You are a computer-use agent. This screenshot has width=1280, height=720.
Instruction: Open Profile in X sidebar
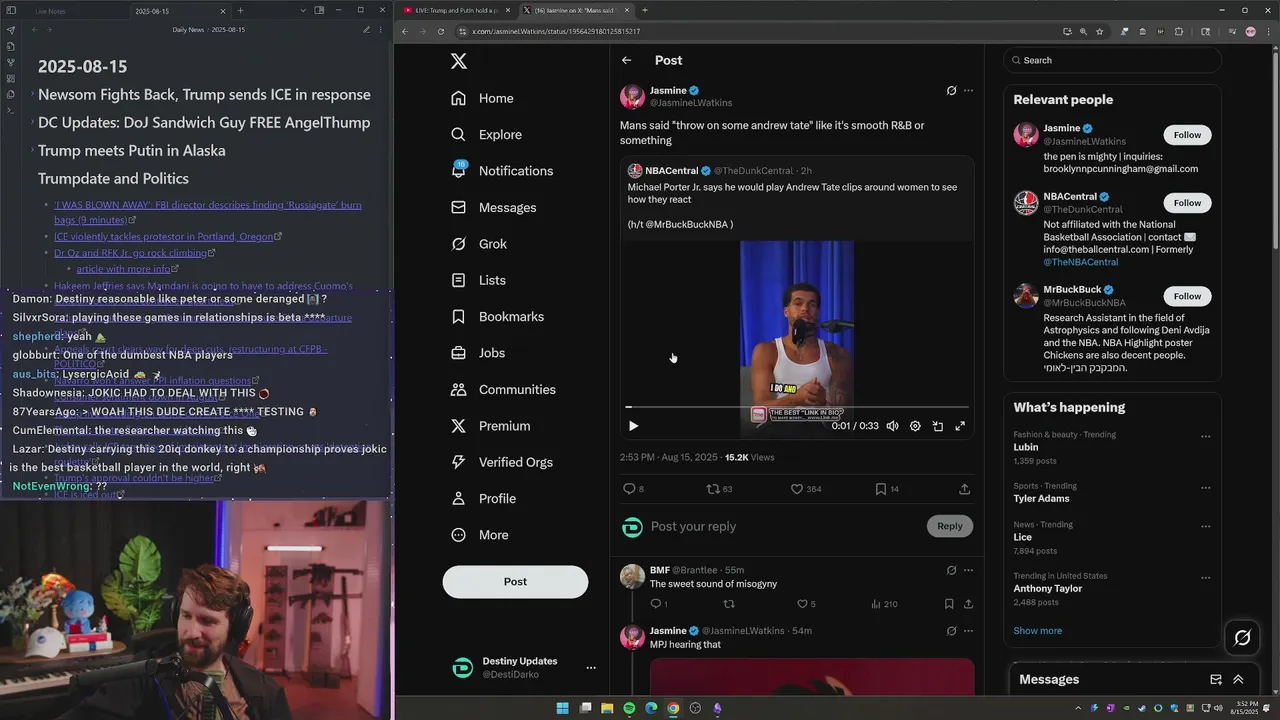coord(484,499)
